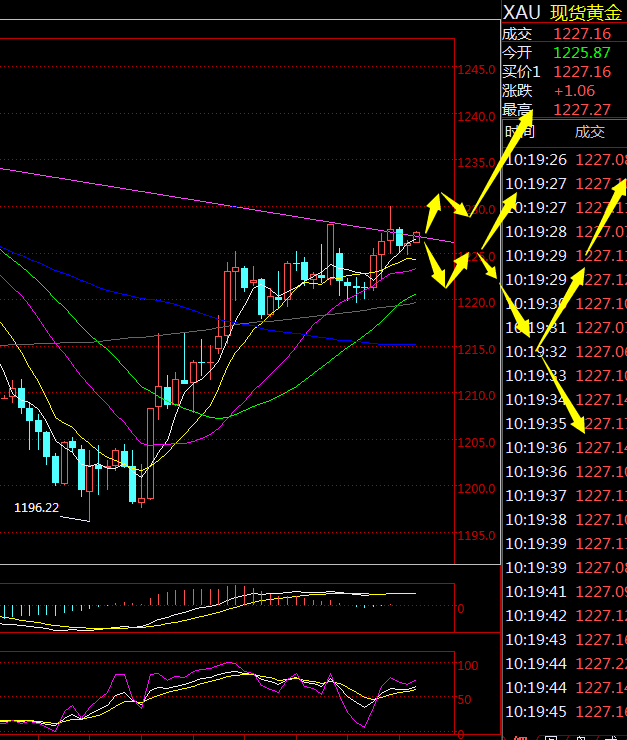
Task: Click the 最高 value 1227.27
Action: point(582,110)
